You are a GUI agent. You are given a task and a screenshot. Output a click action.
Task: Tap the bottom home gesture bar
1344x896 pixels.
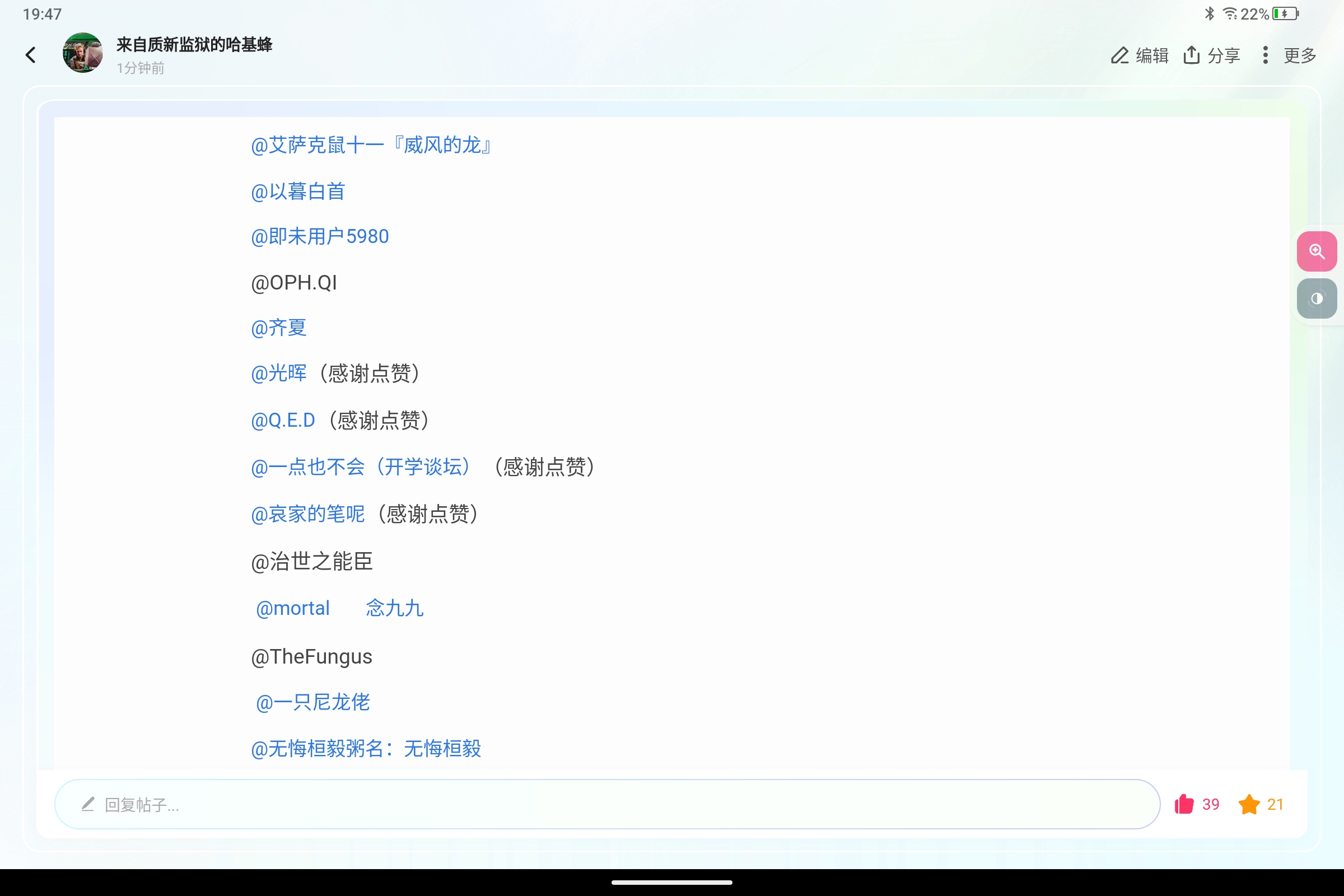(672, 883)
